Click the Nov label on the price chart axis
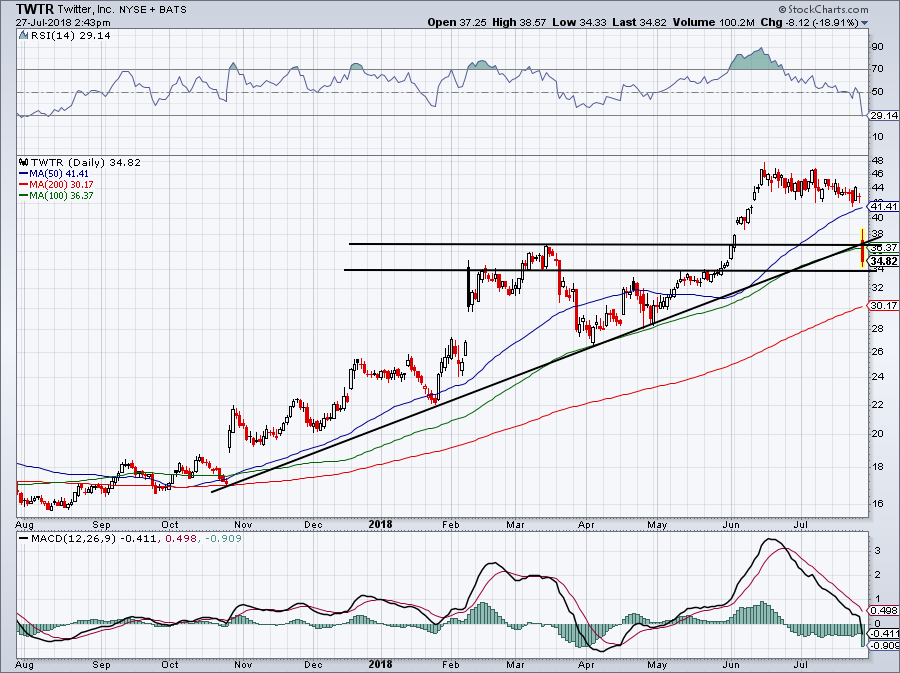This screenshot has height=673, width=900. pos(243,525)
